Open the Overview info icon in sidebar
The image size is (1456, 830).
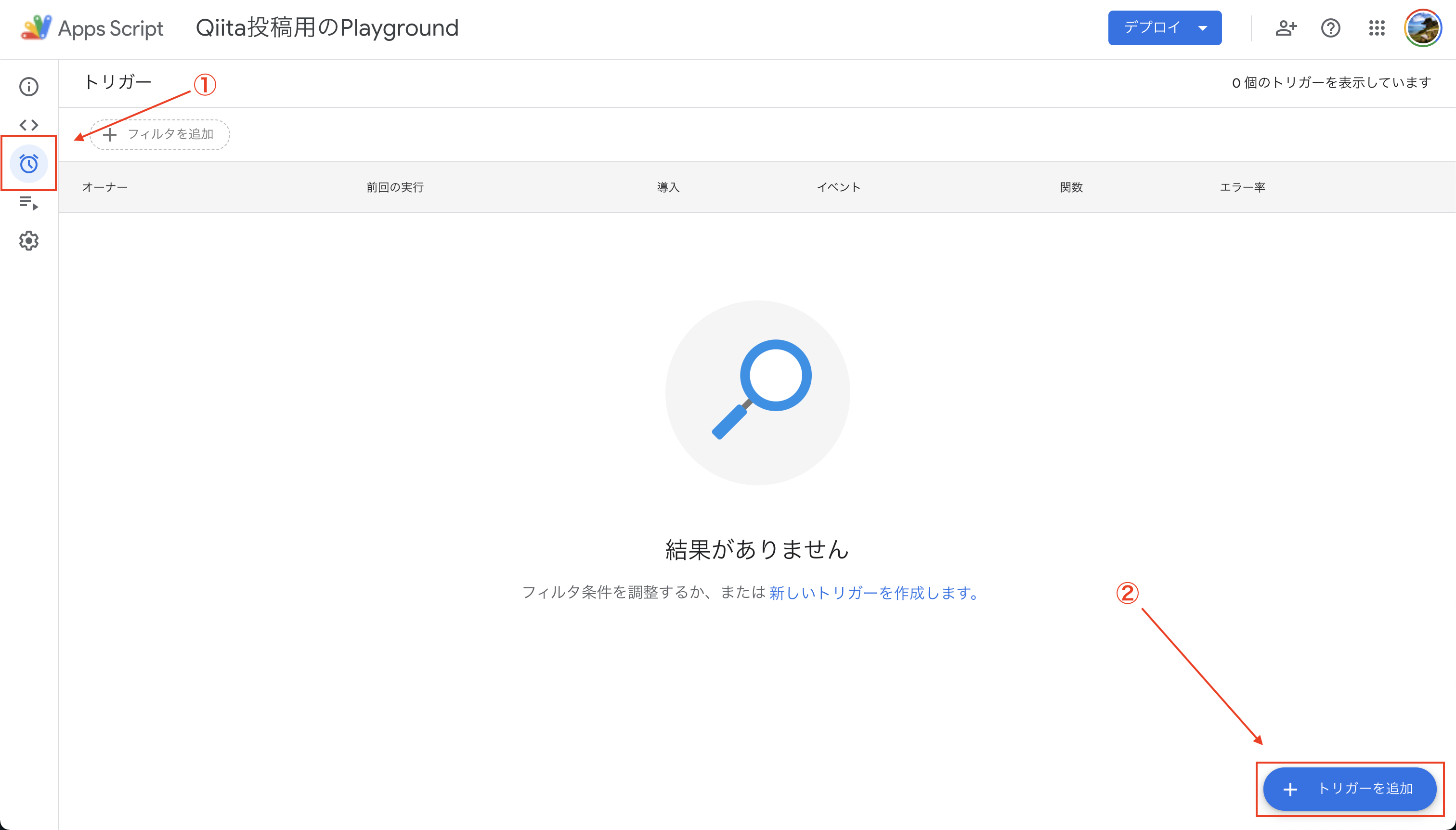[28, 87]
